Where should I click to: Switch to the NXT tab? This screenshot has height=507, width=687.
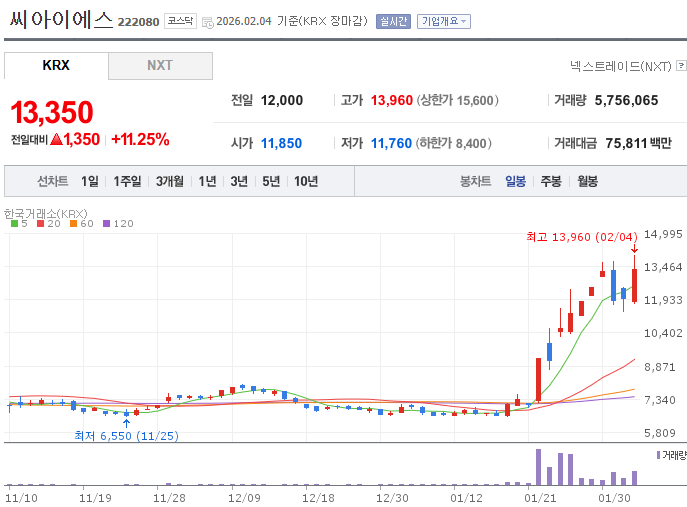tap(160, 65)
